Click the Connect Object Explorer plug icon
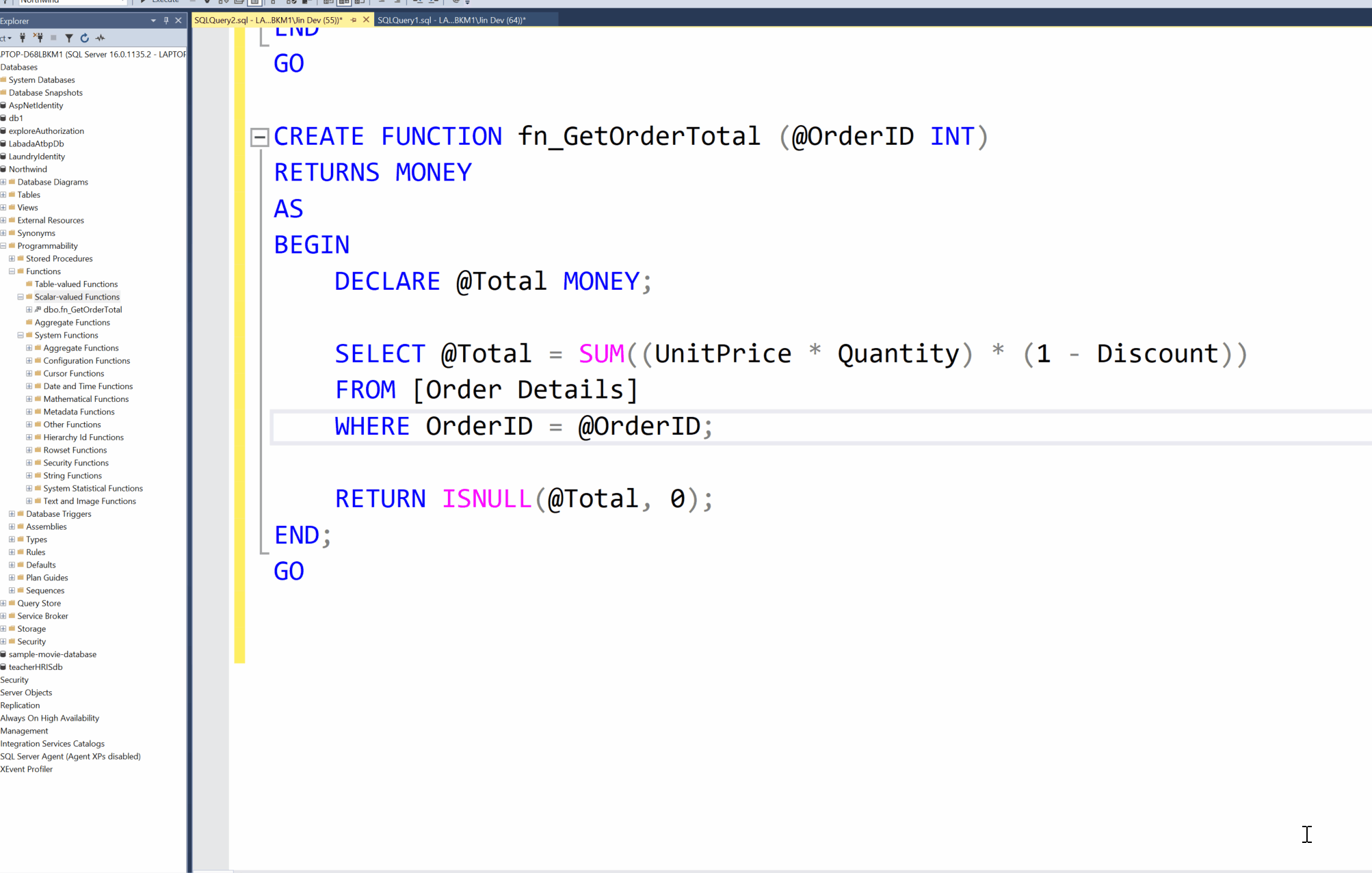The width and height of the screenshot is (1372, 873). 23,38
